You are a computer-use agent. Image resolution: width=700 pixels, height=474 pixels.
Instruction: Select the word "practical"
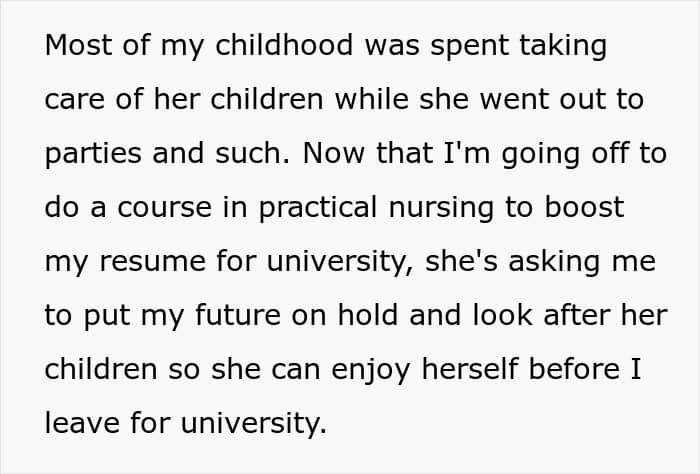pyautogui.click(x=318, y=208)
